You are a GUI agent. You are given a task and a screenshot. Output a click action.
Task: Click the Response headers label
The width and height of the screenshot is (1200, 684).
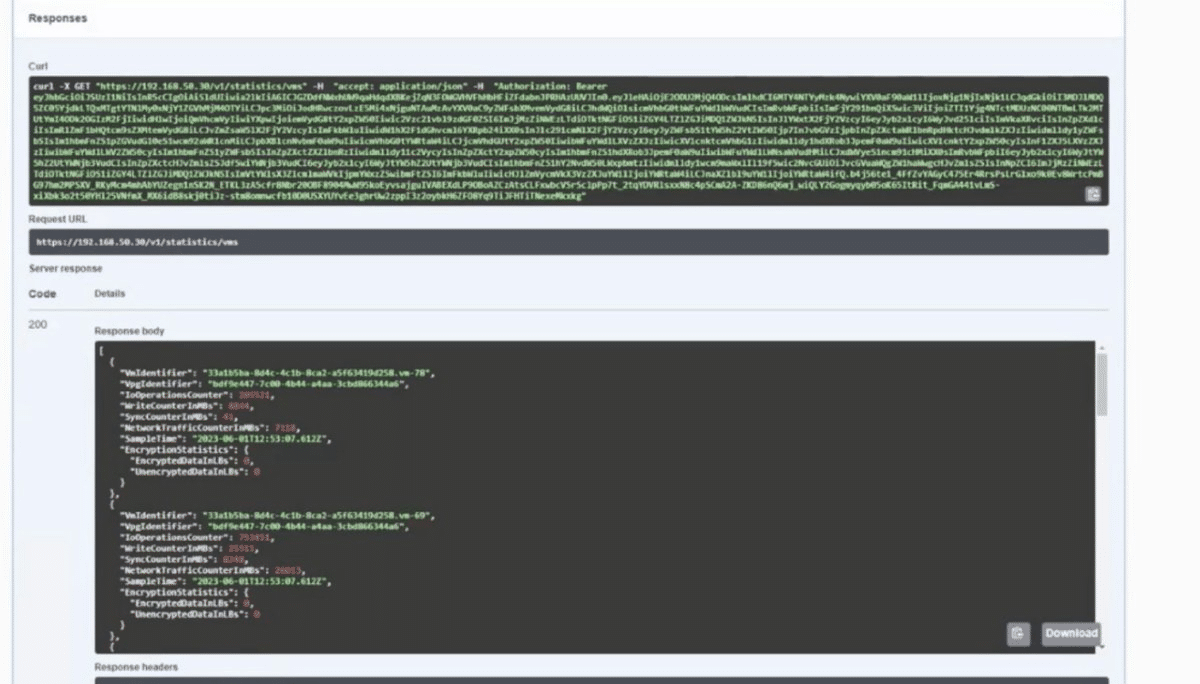tap(136, 667)
